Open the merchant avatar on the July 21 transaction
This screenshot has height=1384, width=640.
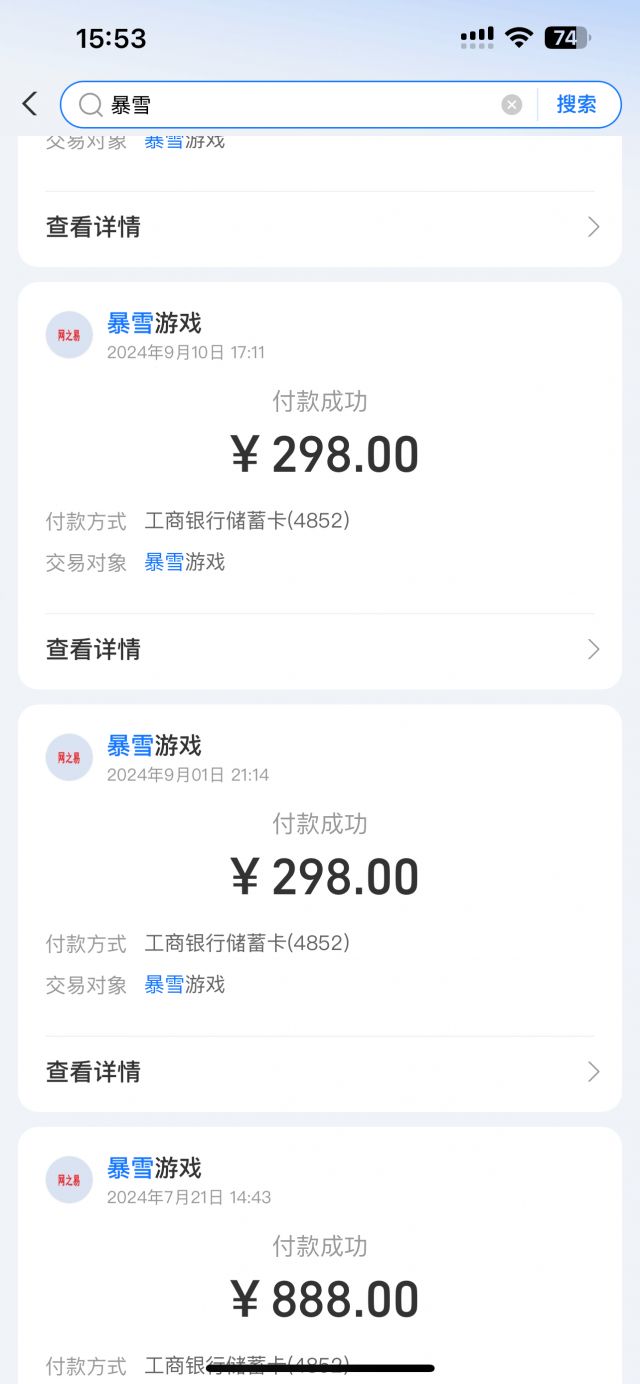69,1180
